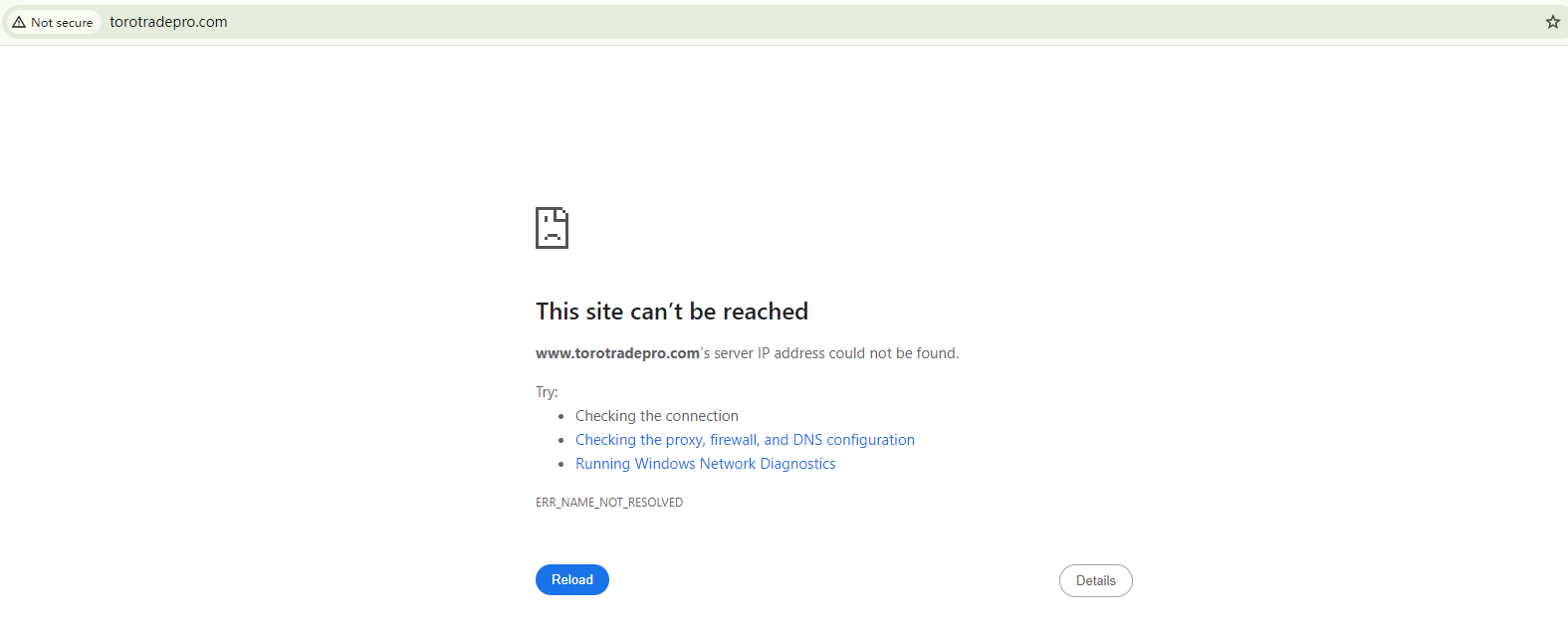Screen dimensions: 1568x631
Task: Click the "Not secure" label in address bar
Action: tap(62, 22)
